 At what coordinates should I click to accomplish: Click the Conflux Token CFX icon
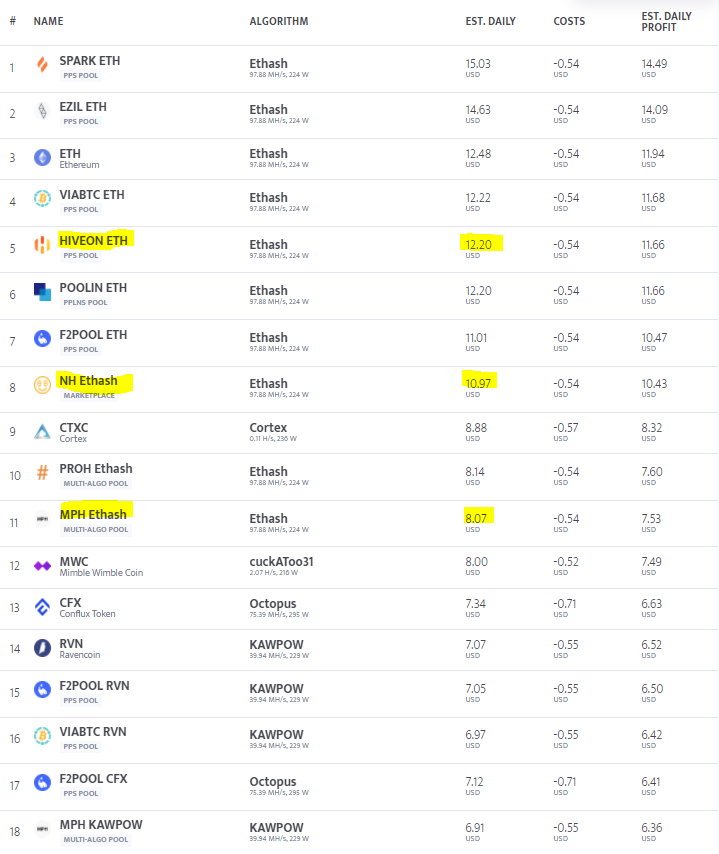point(42,606)
